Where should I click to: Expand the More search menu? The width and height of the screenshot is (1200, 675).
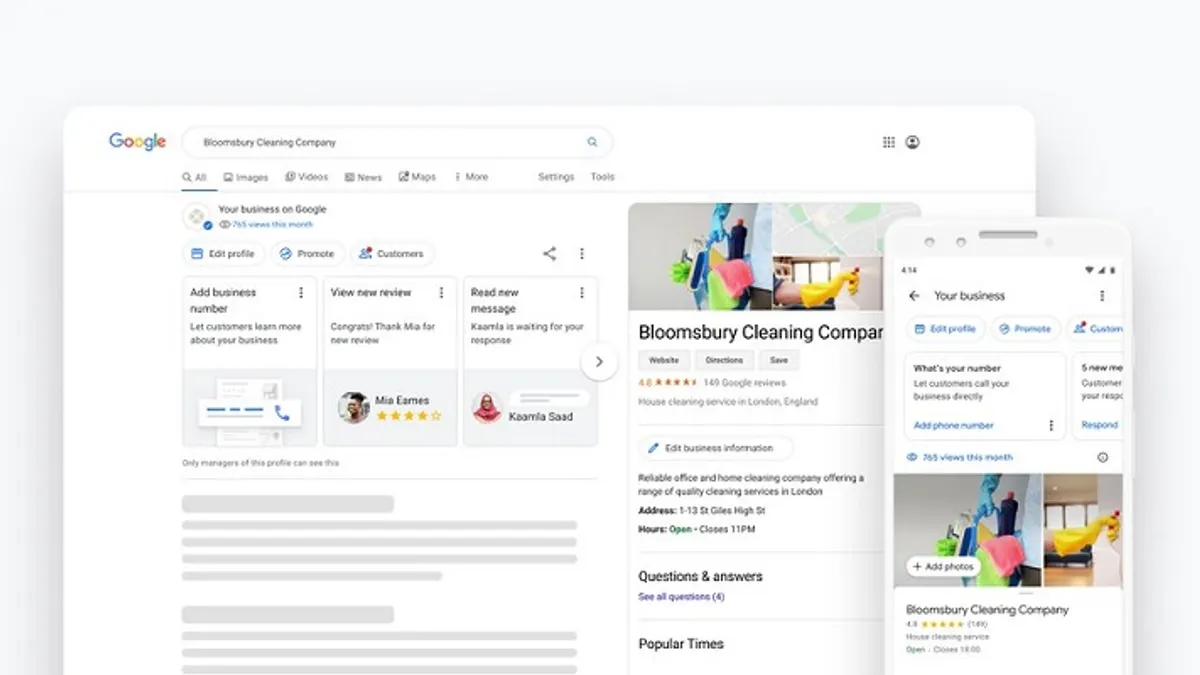click(x=471, y=177)
